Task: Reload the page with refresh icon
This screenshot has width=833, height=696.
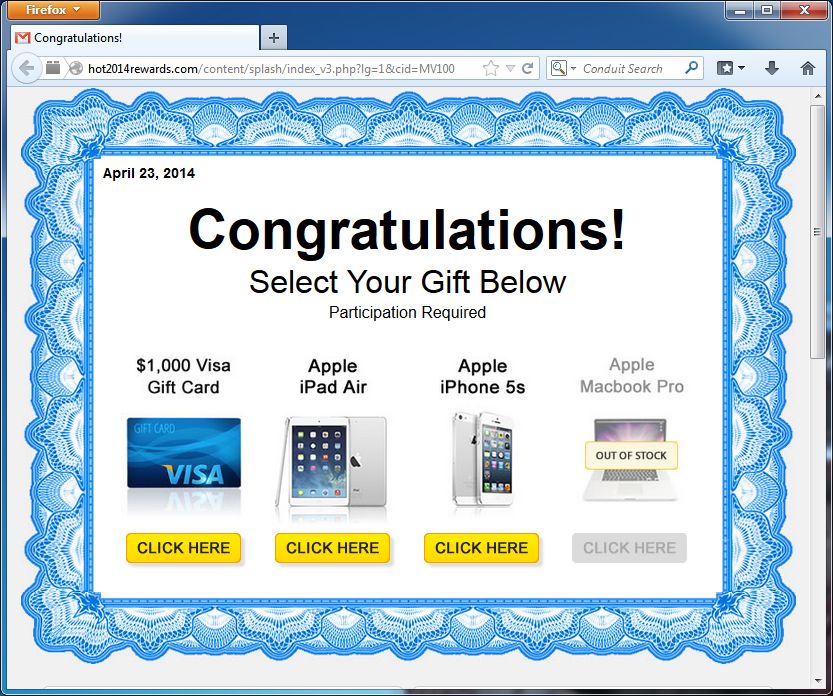Action: 528,68
